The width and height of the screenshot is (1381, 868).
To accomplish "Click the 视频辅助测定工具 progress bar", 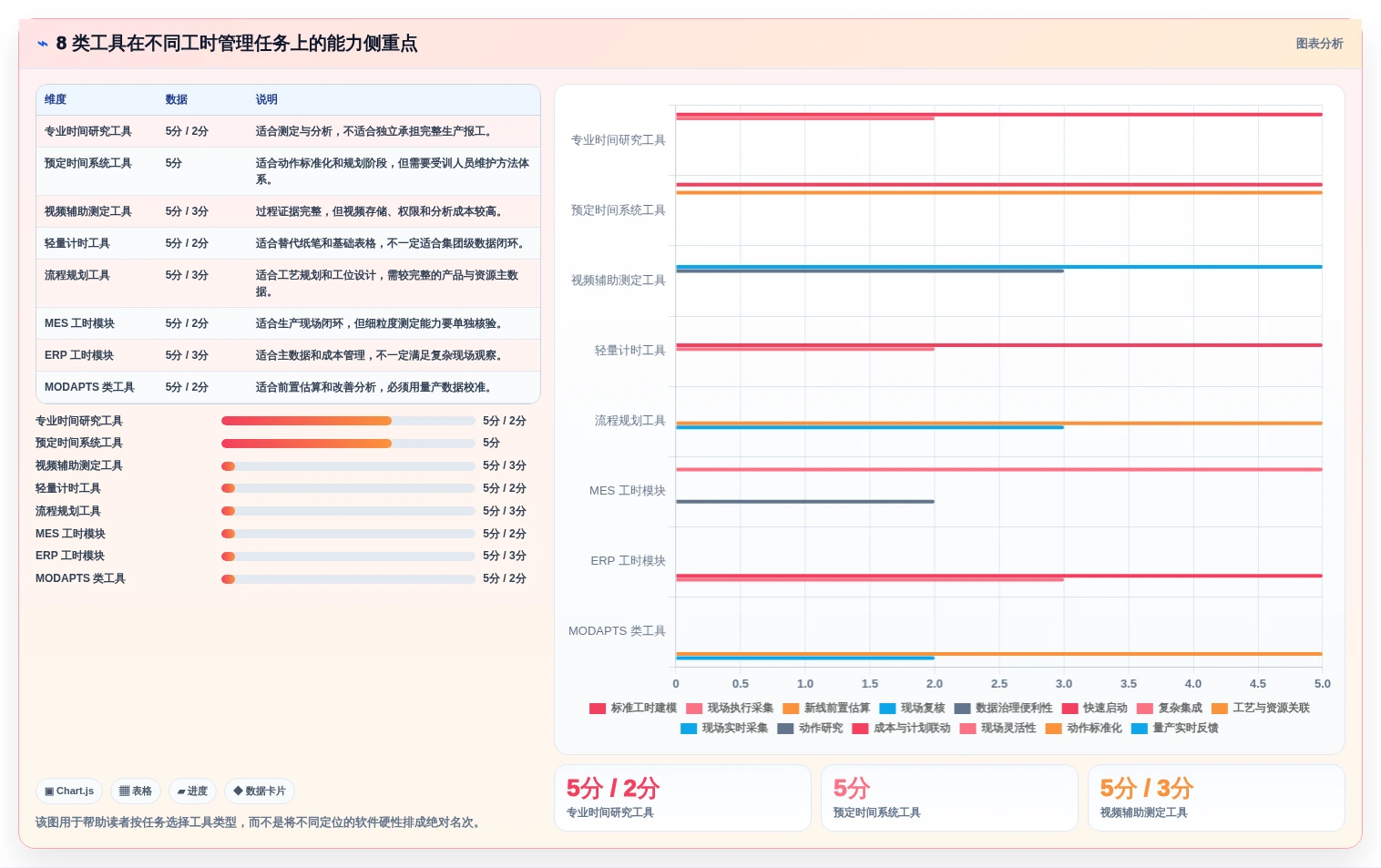I will [x=348, y=466].
